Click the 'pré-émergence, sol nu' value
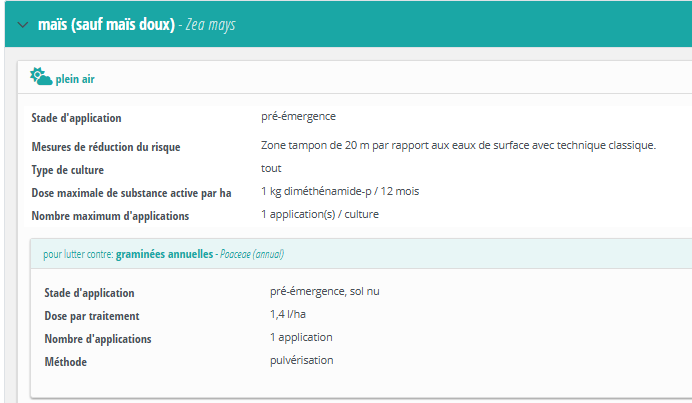Viewport: 692px width, 403px height. 325,291
